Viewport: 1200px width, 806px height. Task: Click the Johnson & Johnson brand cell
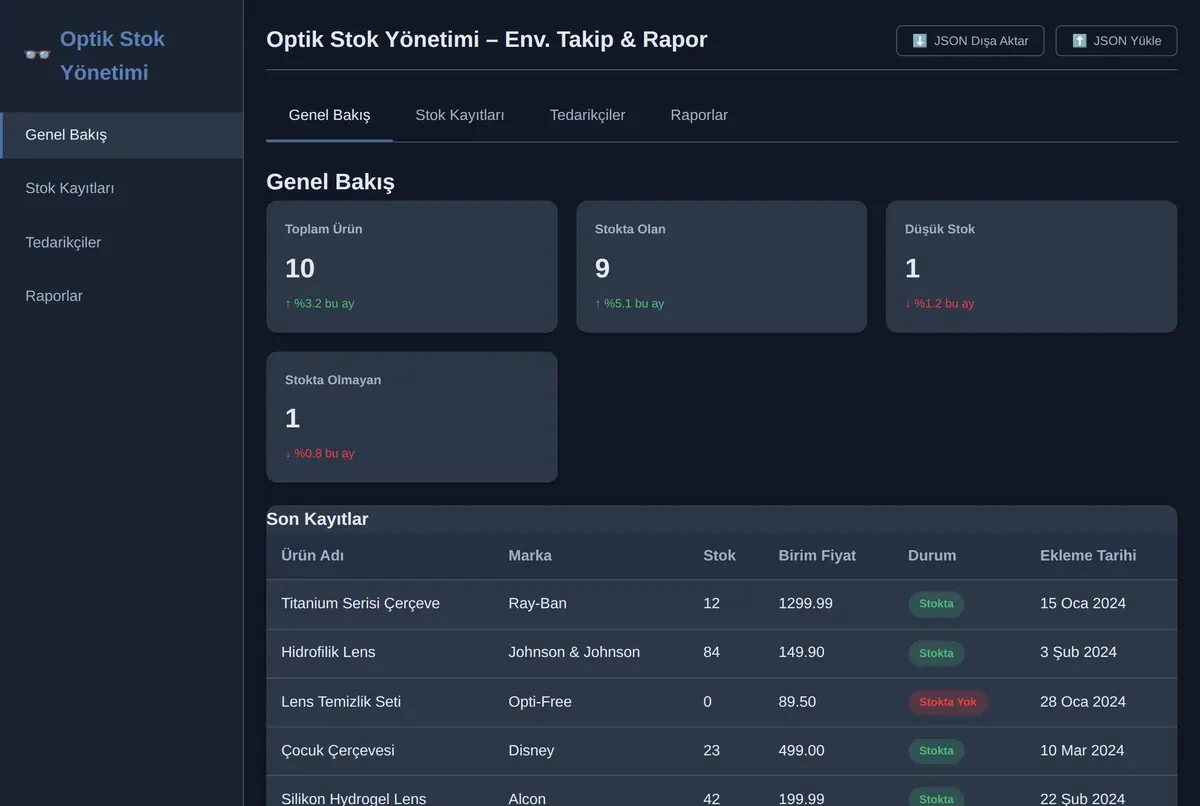click(x=574, y=652)
